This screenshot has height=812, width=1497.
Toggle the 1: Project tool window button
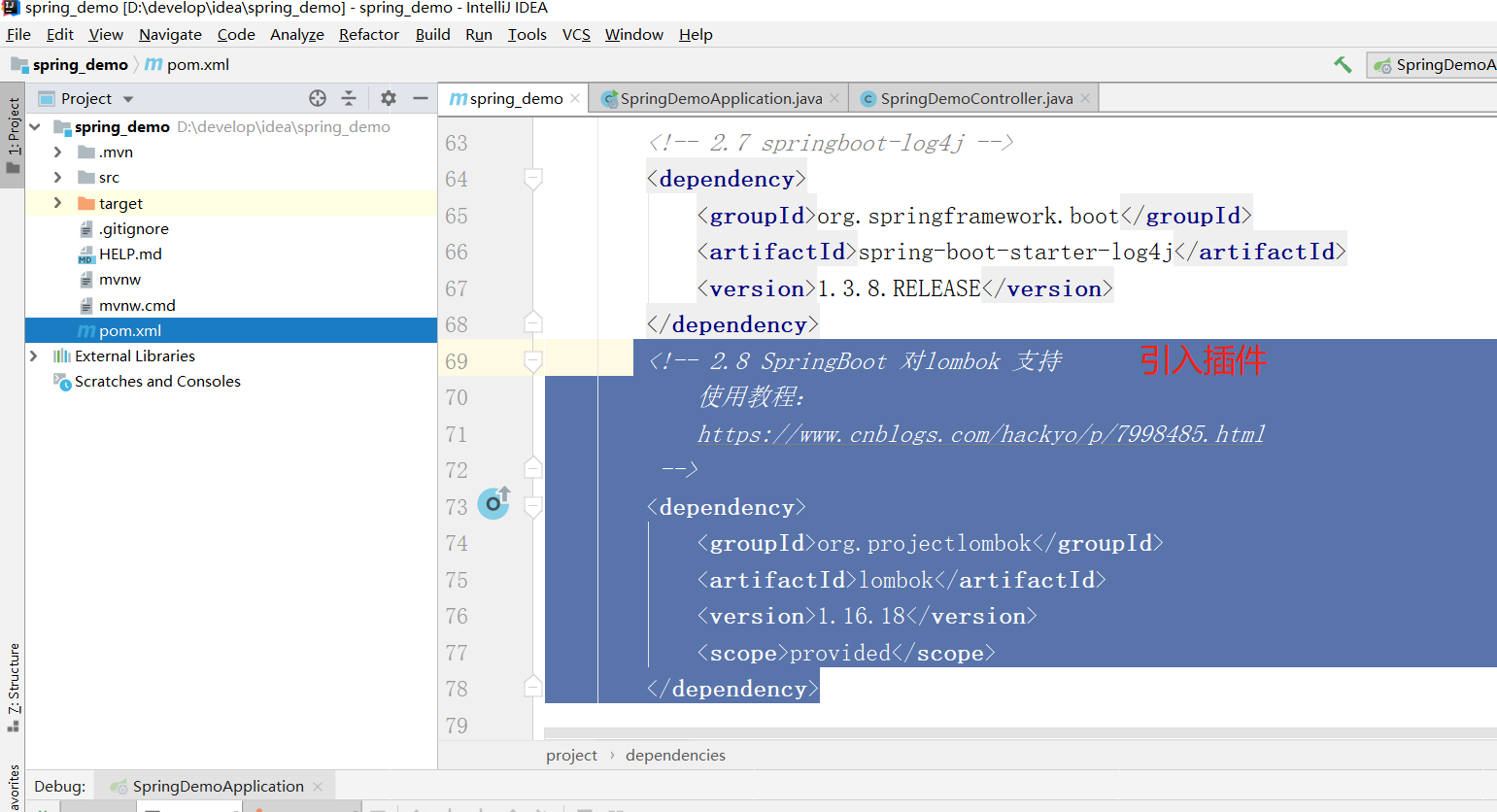pos(13,135)
